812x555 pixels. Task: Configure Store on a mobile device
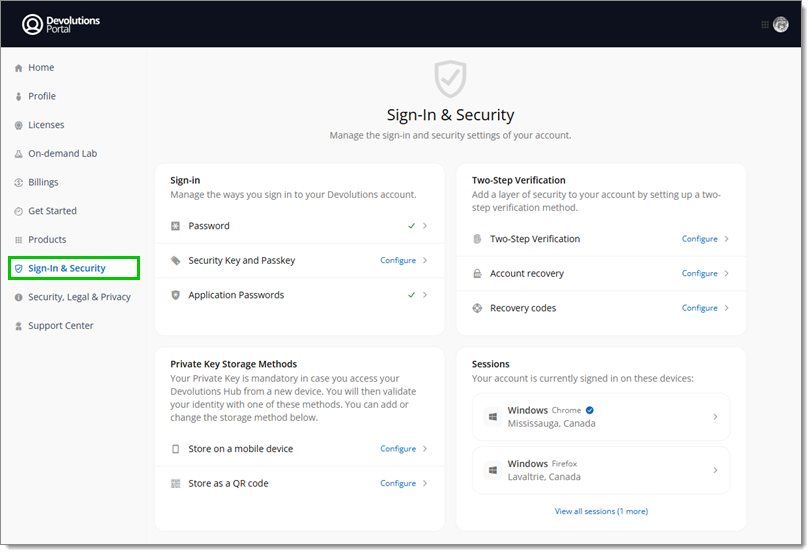click(398, 449)
